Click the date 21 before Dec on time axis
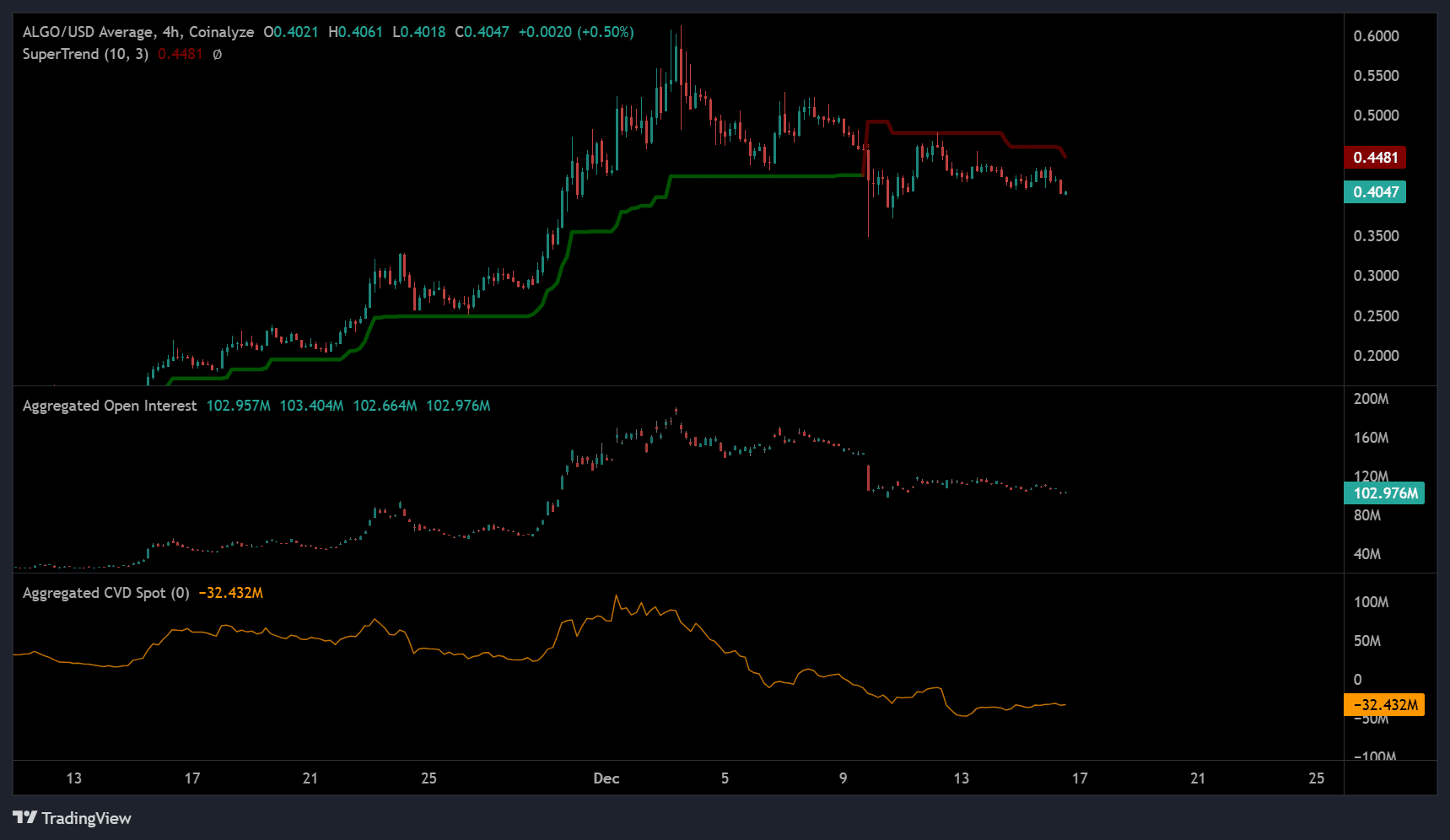 point(310,778)
